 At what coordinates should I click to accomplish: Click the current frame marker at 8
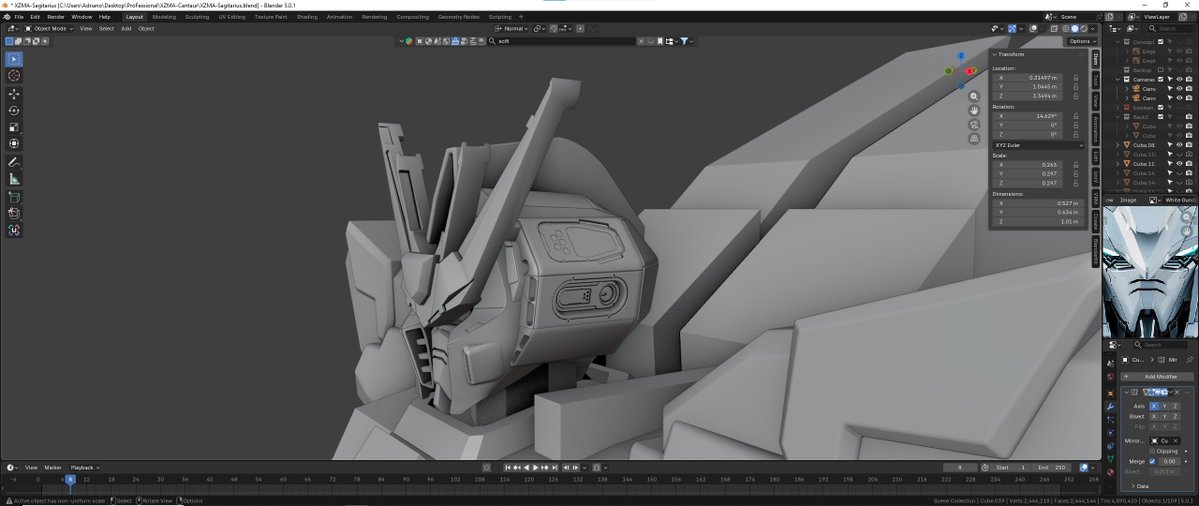(x=70, y=478)
